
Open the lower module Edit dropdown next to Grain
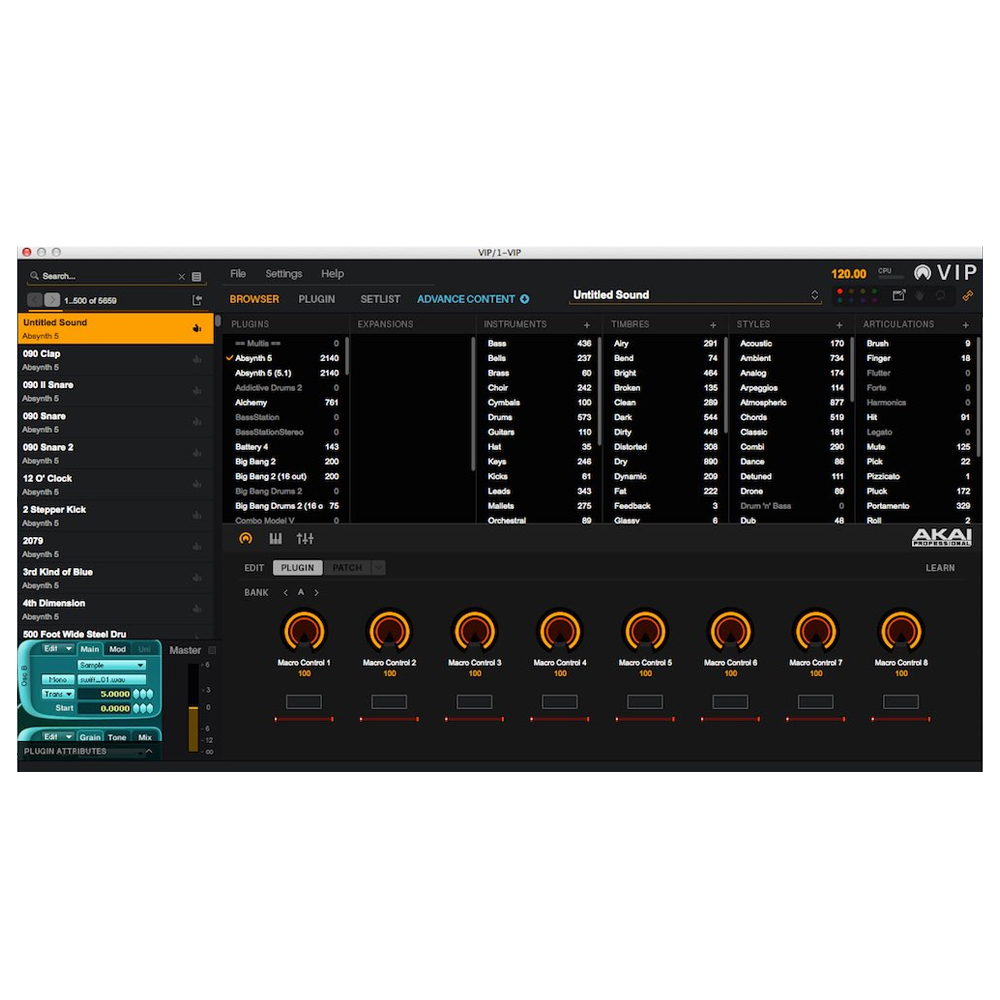(x=57, y=737)
